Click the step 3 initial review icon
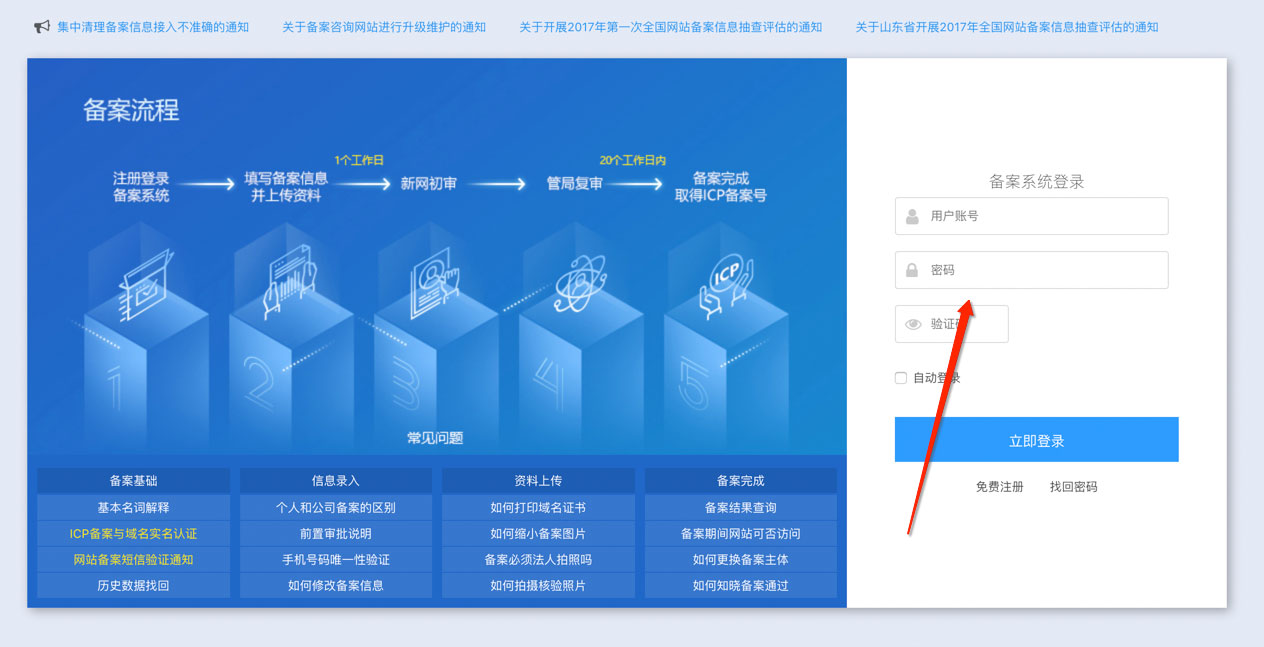Viewport: 1264px width, 647px height. click(434, 285)
